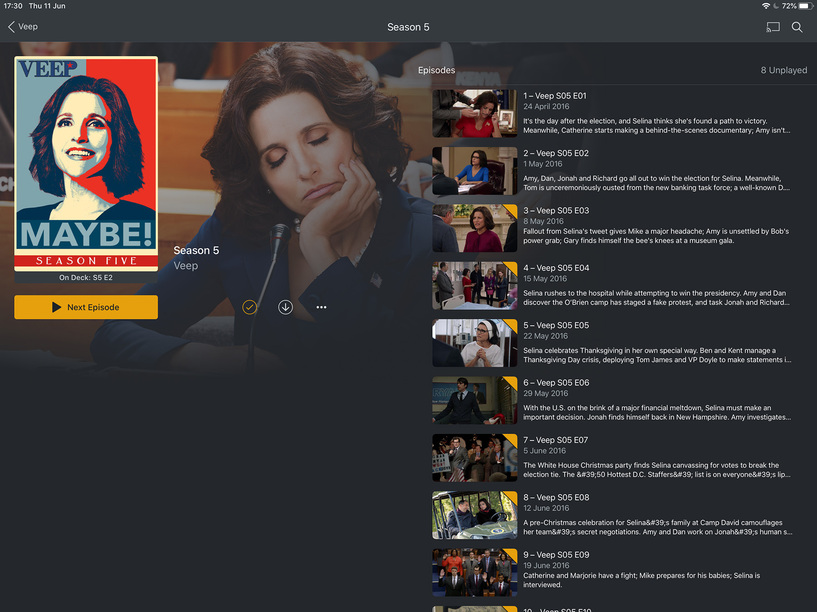Click the '19 June 2016' air date
The width and height of the screenshot is (817, 612).
point(546,565)
